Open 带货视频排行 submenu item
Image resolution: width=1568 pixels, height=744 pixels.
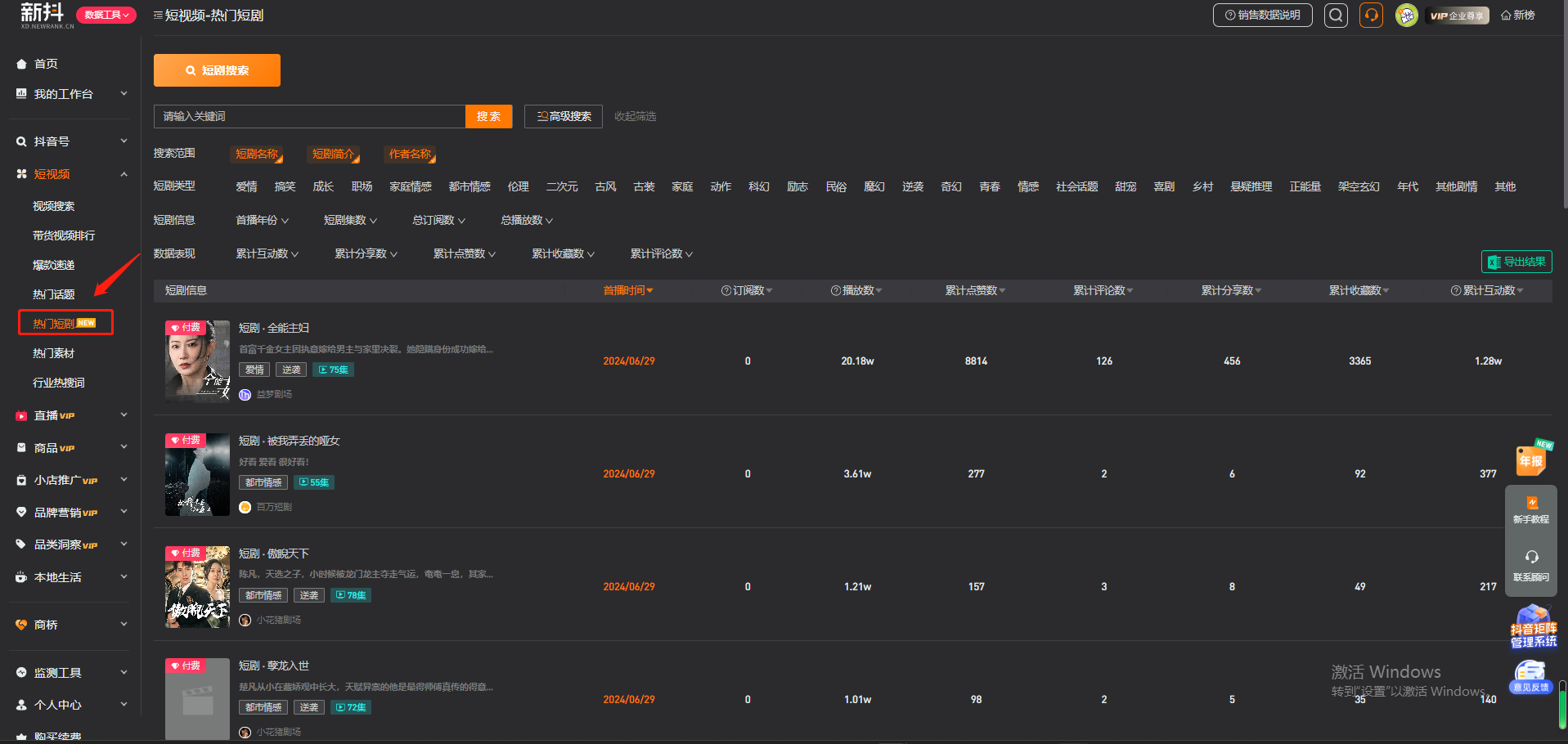click(x=64, y=235)
